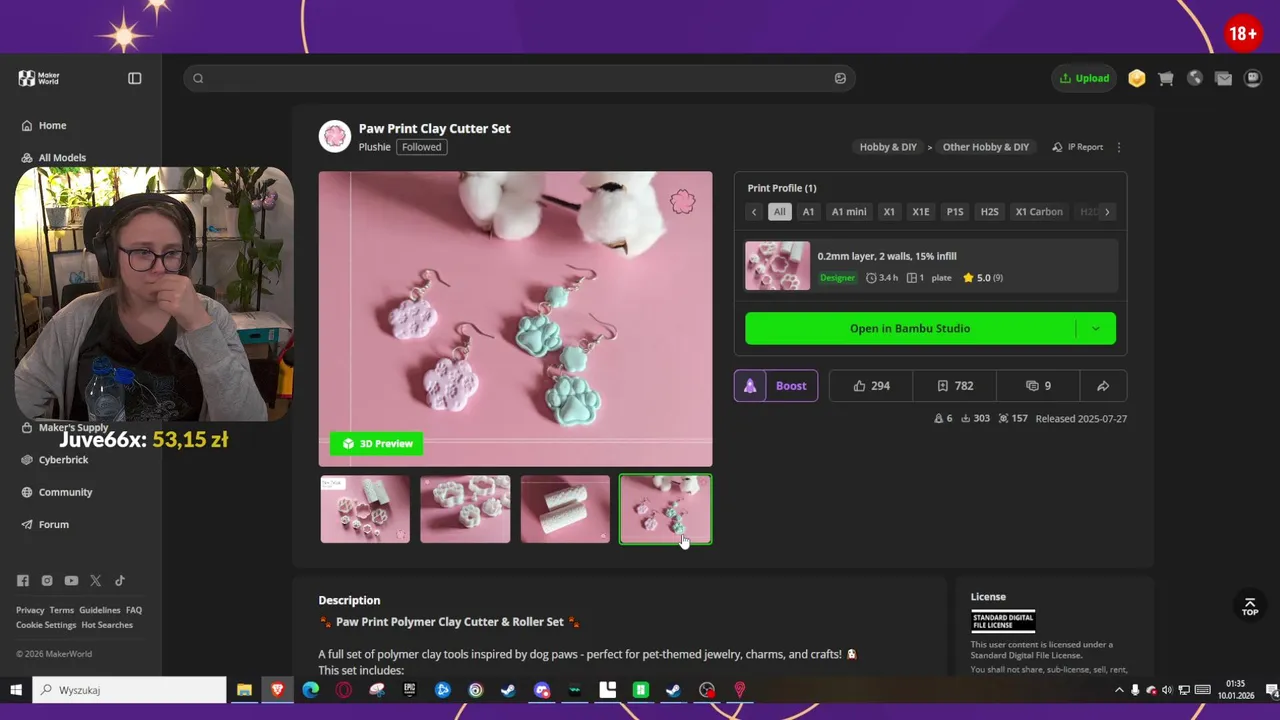Switch to Brave browser in taskbar
The width and height of the screenshot is (1280, 720).
click(277, 690)
